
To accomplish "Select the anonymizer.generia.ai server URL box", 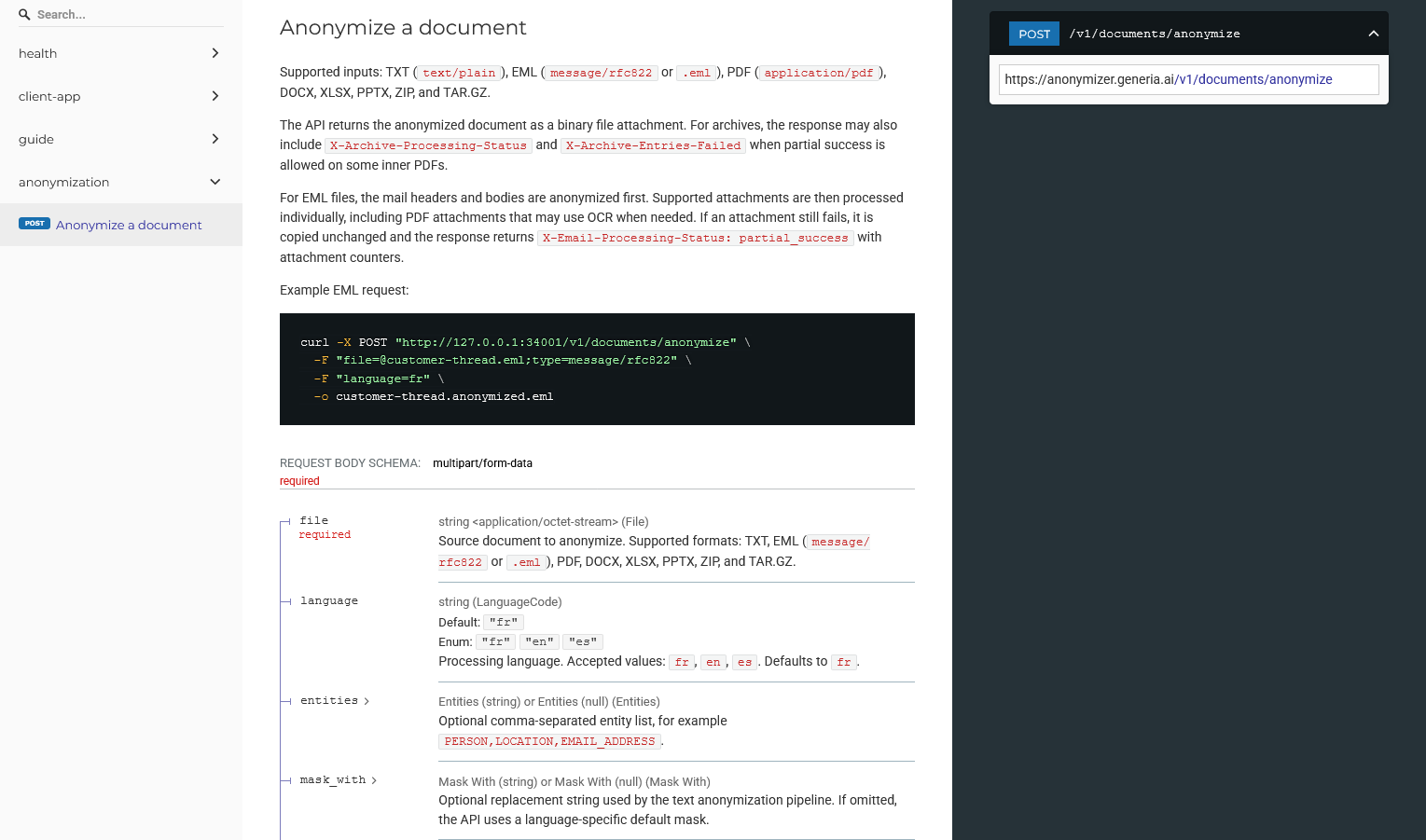I will 1189,79.
